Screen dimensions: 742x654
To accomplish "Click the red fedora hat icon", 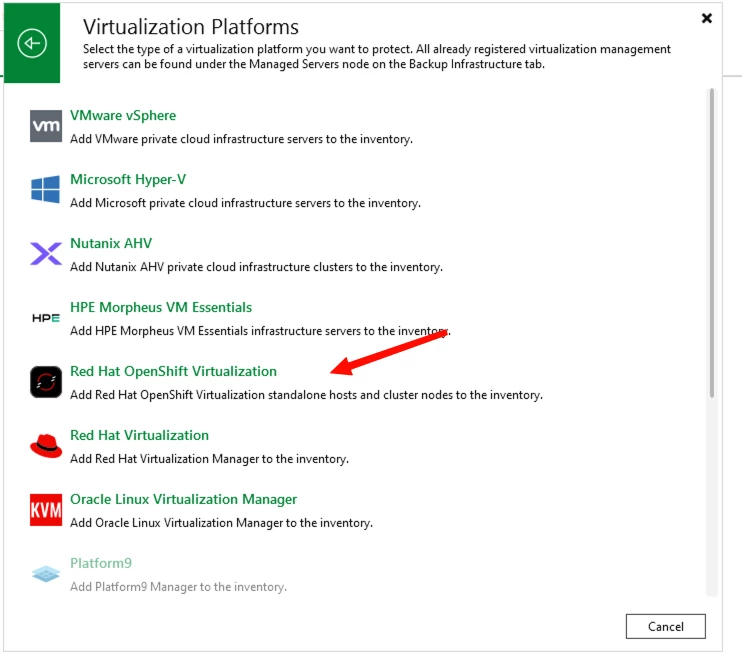I will pyautogui.click(x=46, y=446).
